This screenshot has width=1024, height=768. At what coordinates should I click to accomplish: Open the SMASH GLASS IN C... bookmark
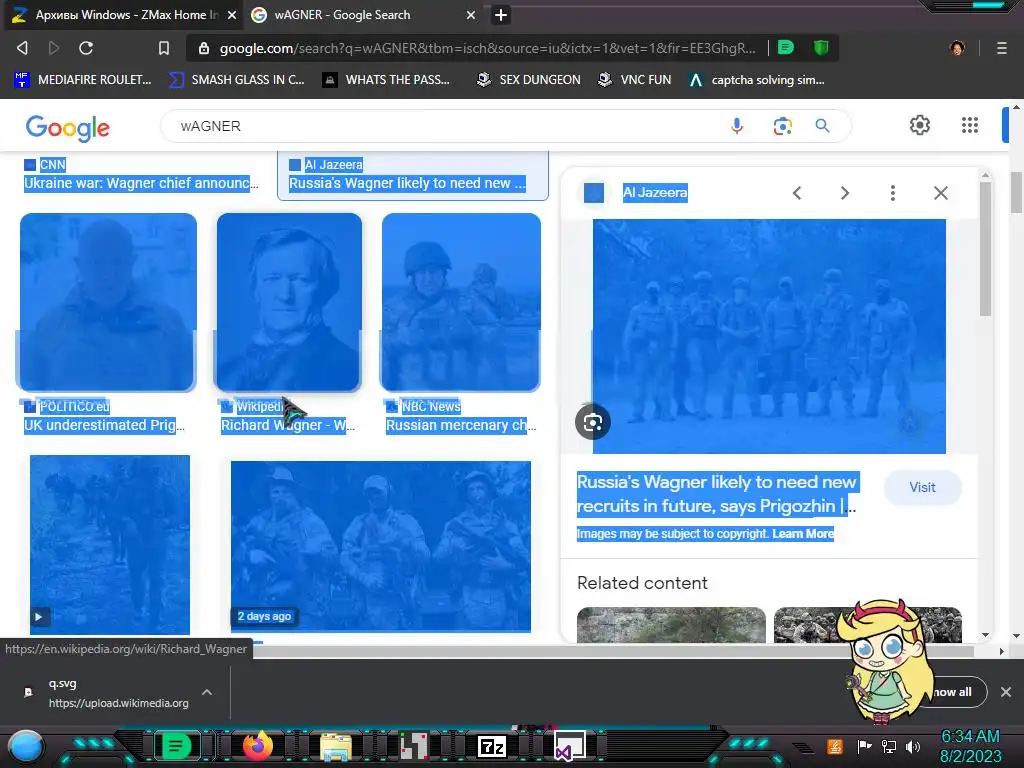point(236,80)
